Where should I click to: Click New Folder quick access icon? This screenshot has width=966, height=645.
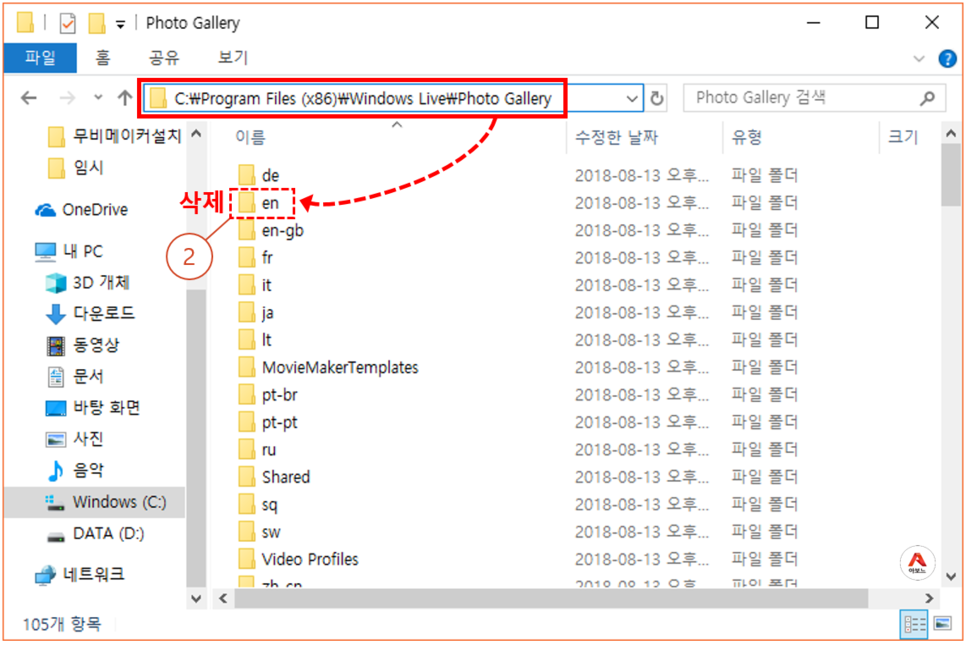96,23
